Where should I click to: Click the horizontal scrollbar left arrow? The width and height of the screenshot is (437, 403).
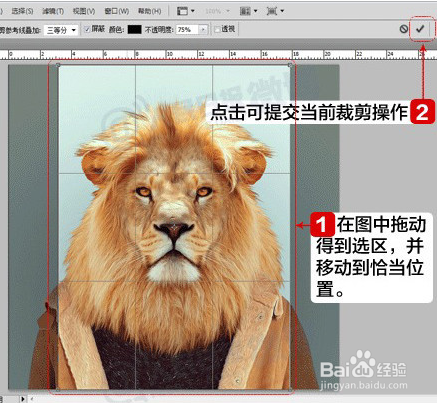pyautogui.click(x=32, y=399)
